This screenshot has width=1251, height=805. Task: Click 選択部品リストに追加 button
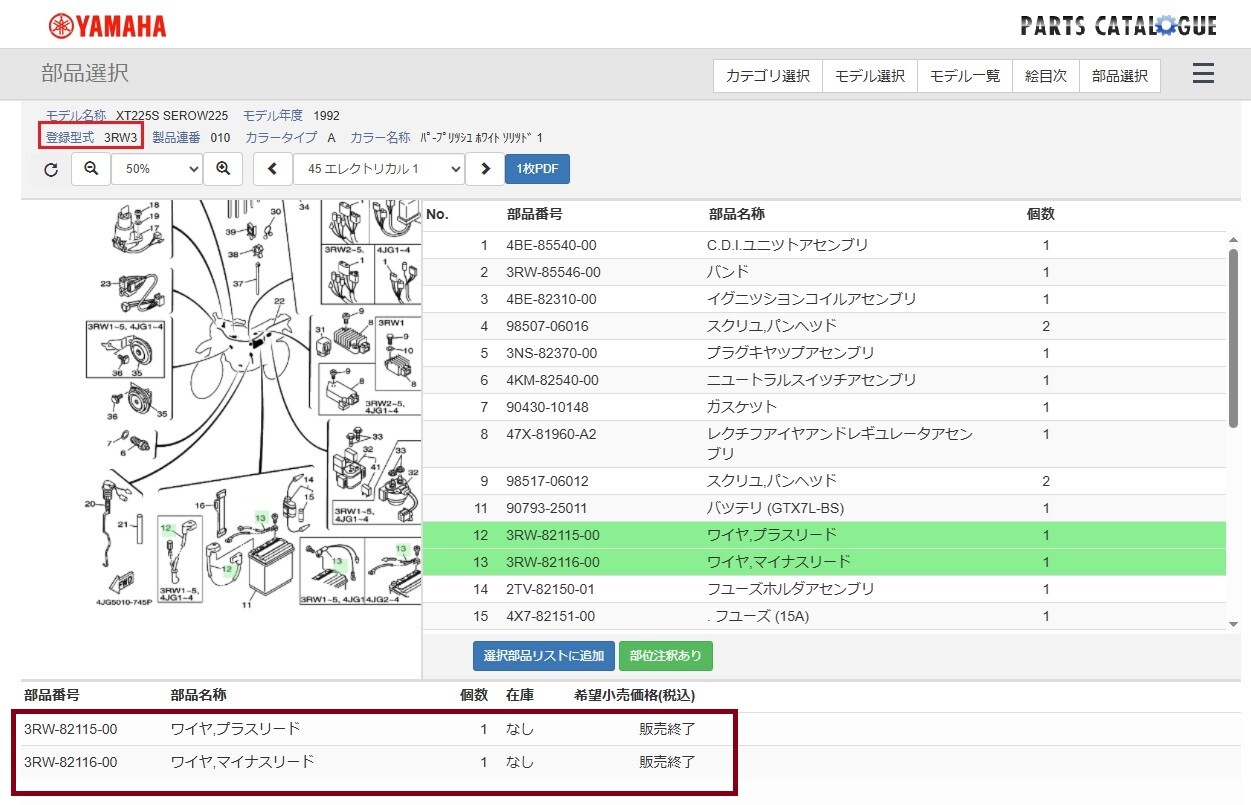click(x=544, y=656)
